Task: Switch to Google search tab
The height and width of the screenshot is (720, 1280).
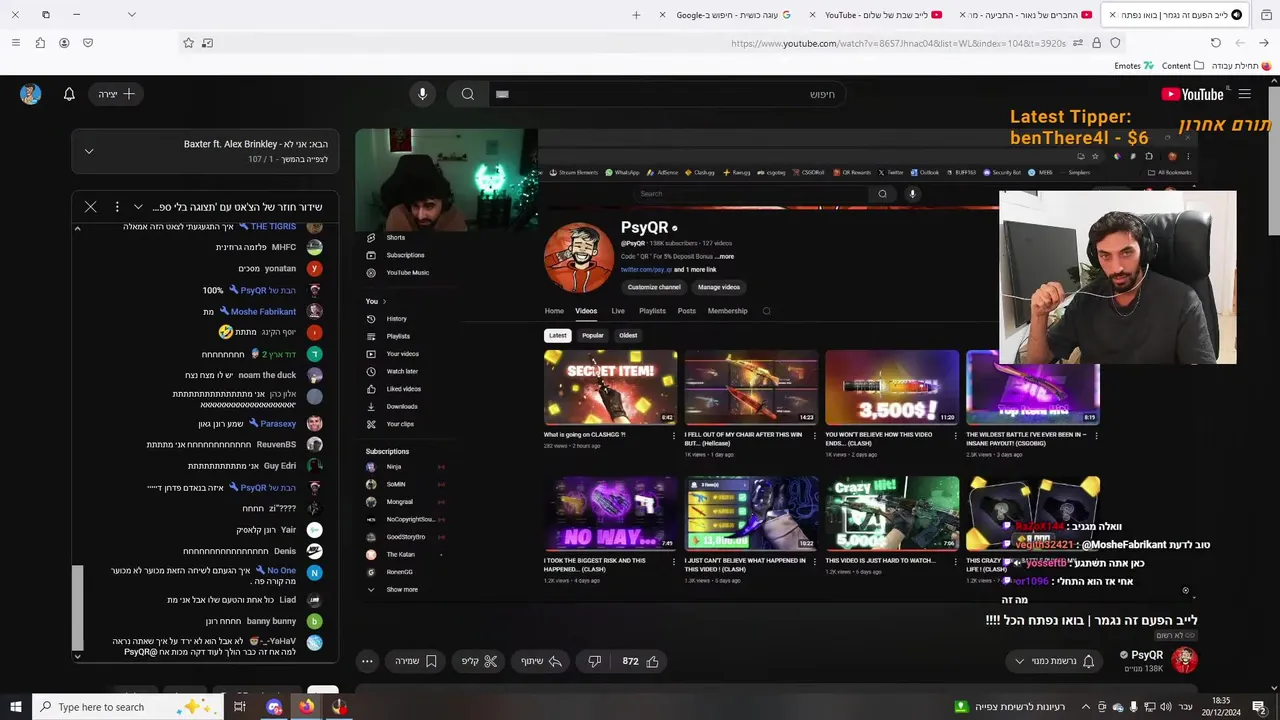Action: [x=735, y=15]
